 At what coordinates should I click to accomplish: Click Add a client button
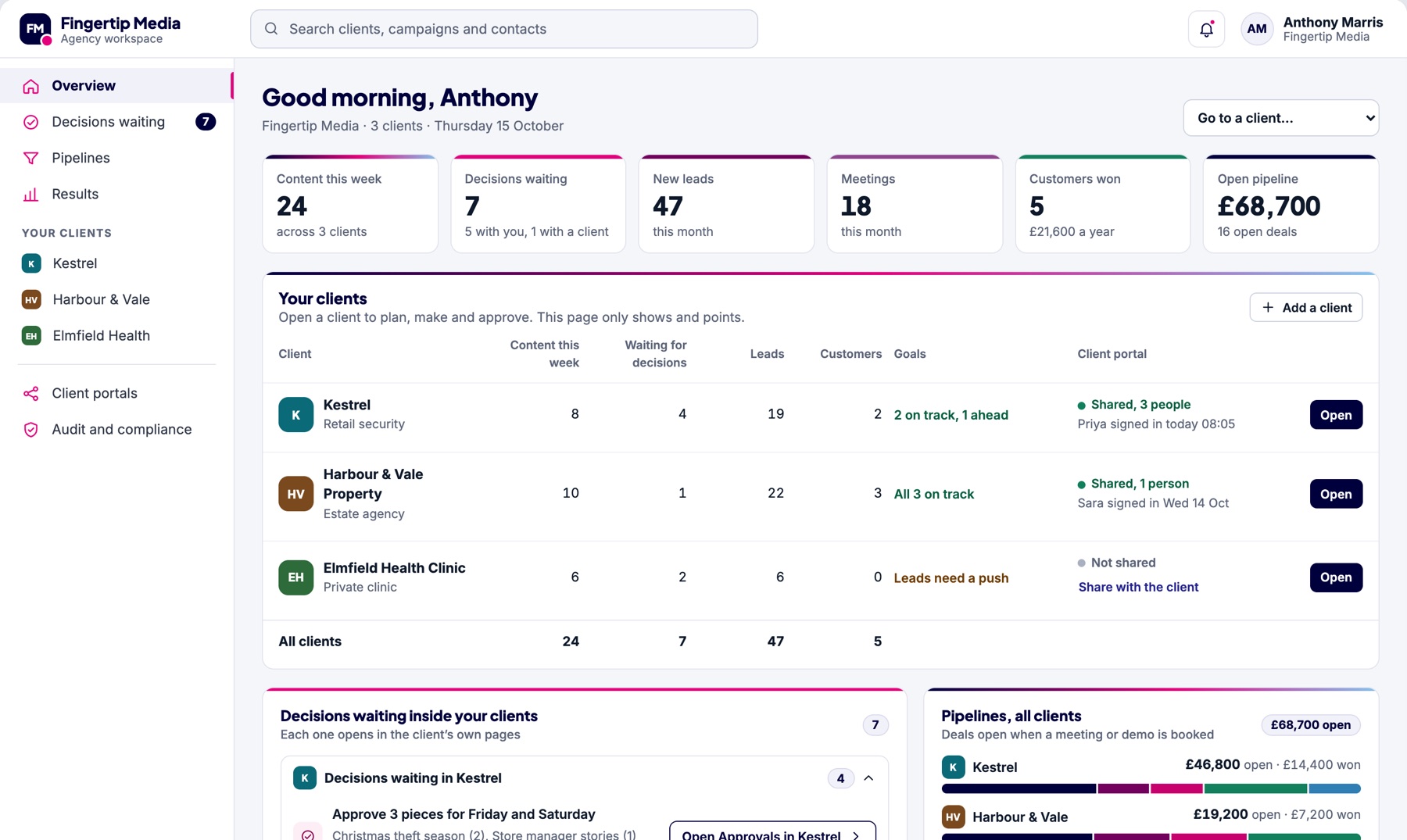[1306, 308]
